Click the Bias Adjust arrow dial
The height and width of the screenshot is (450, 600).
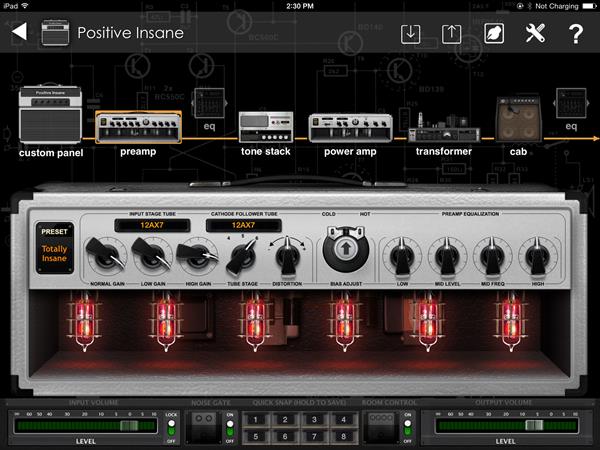[346, 249]
